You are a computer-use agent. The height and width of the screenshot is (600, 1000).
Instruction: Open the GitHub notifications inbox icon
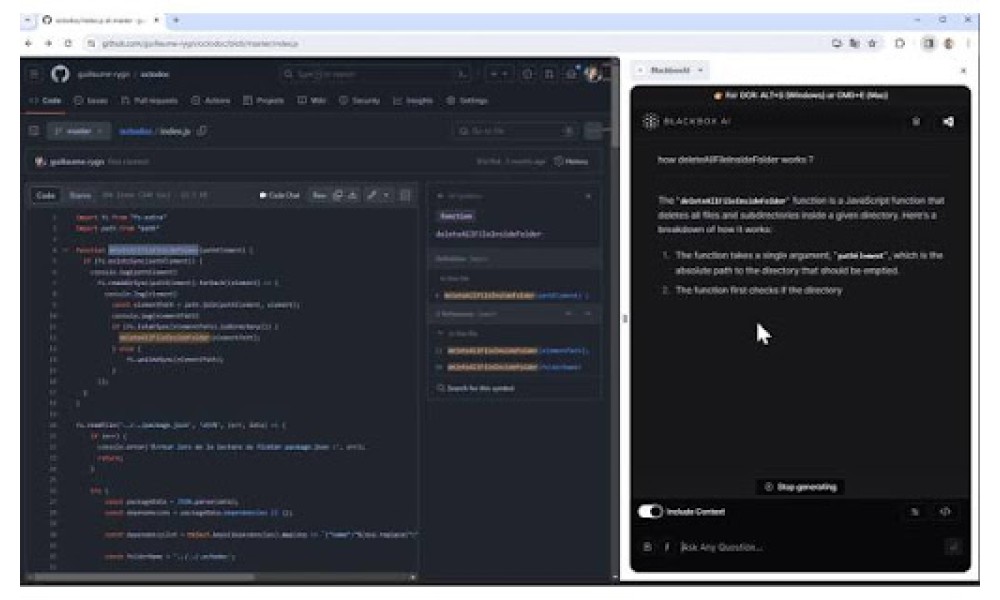pos(571,74)
